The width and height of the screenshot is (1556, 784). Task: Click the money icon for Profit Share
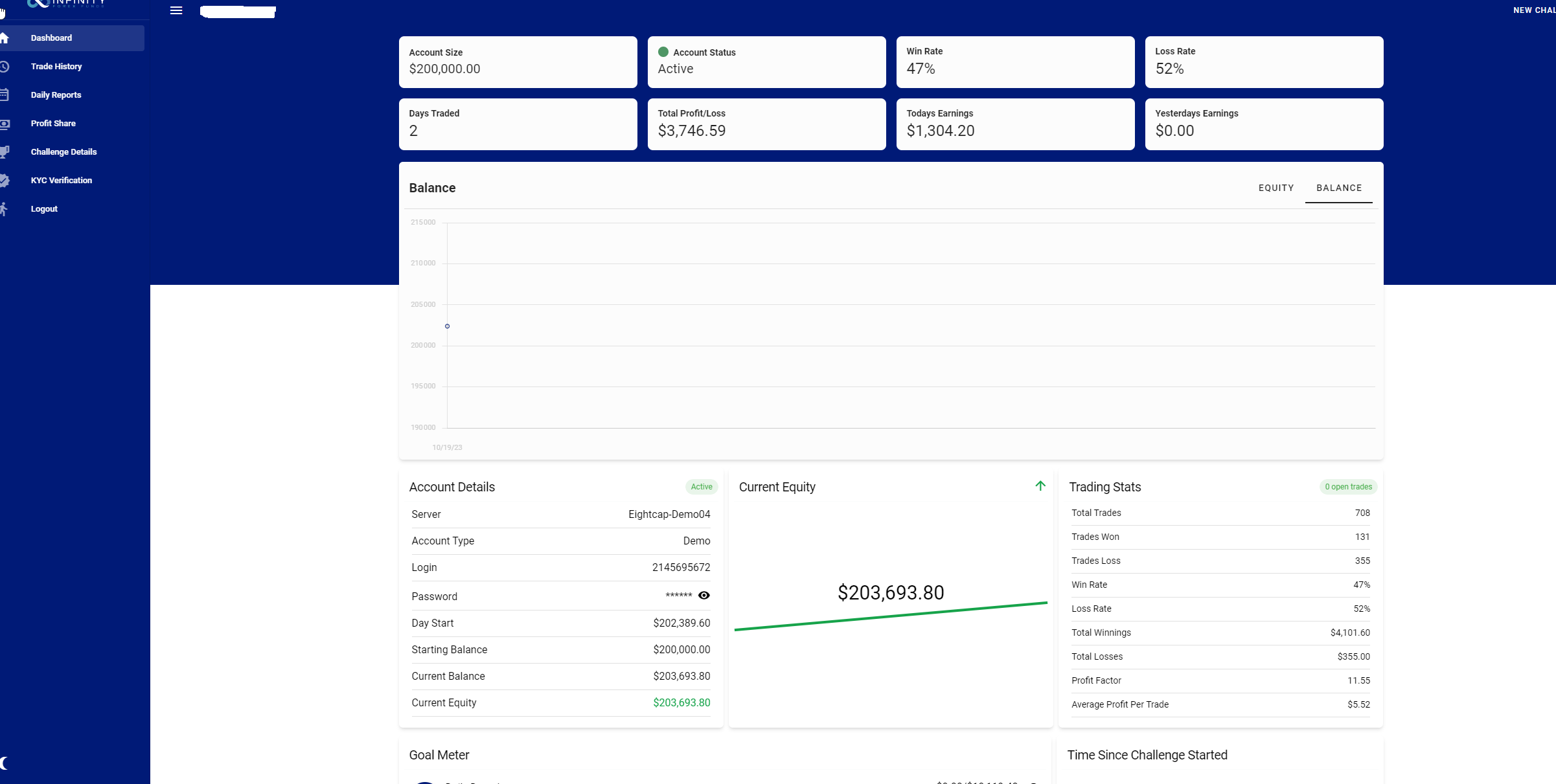point(4,124)
